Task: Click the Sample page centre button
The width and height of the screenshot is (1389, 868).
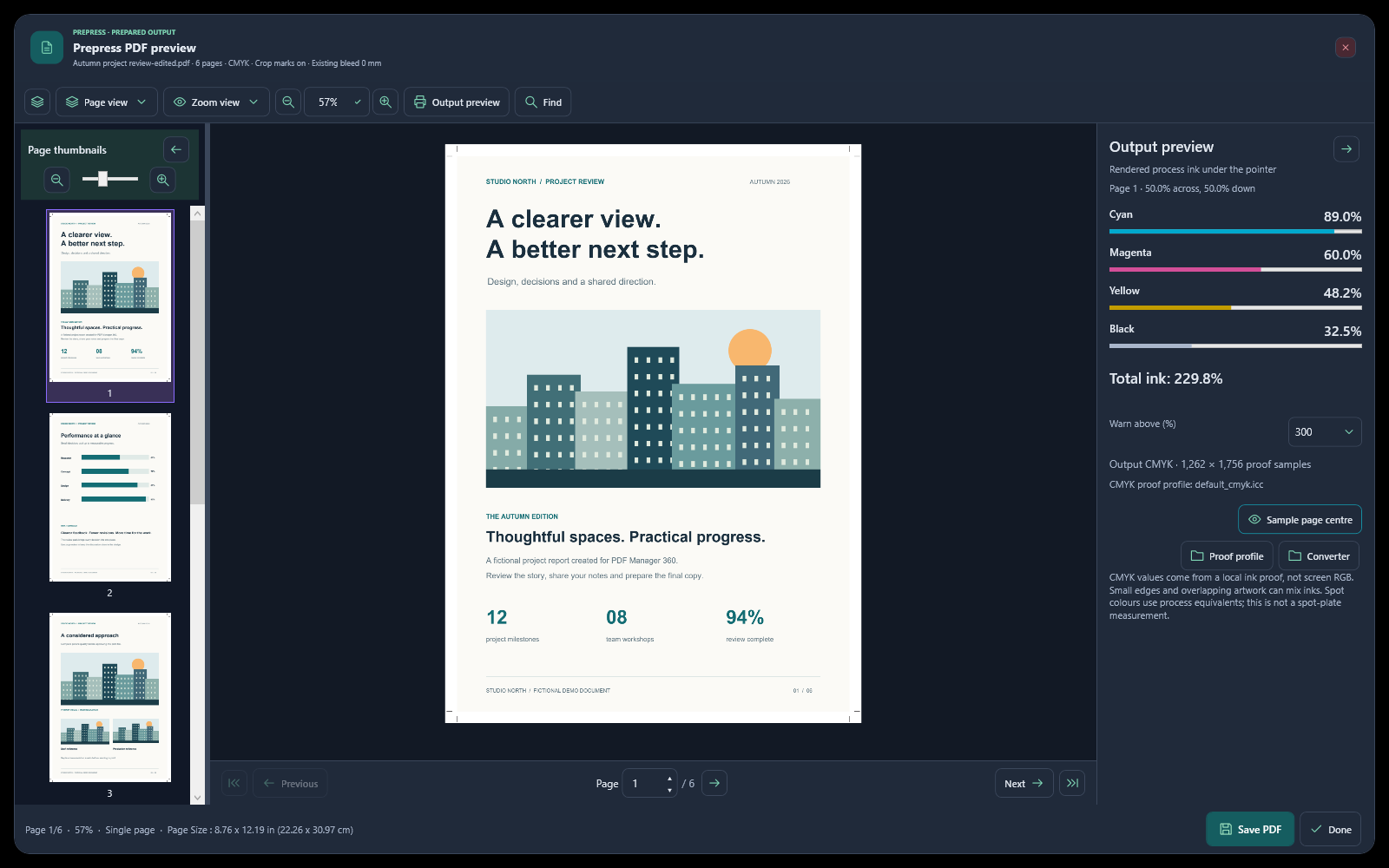Action: (x=1300, y=519)
